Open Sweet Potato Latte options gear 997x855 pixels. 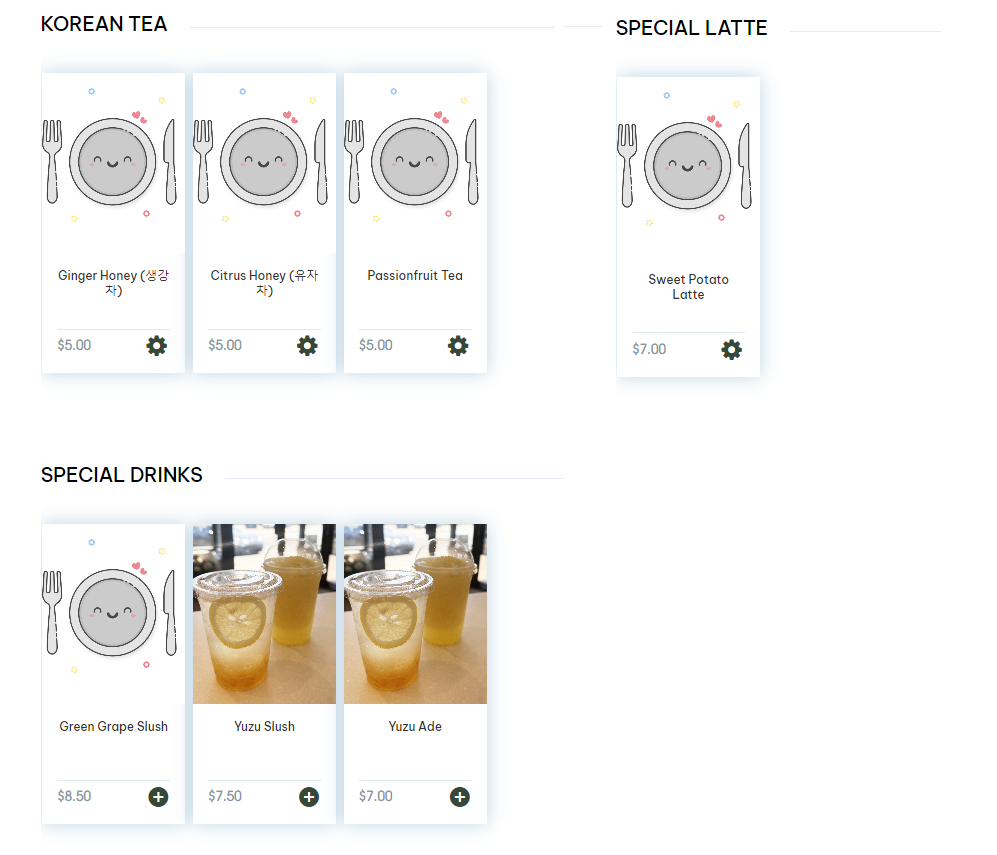pos(732,350)
